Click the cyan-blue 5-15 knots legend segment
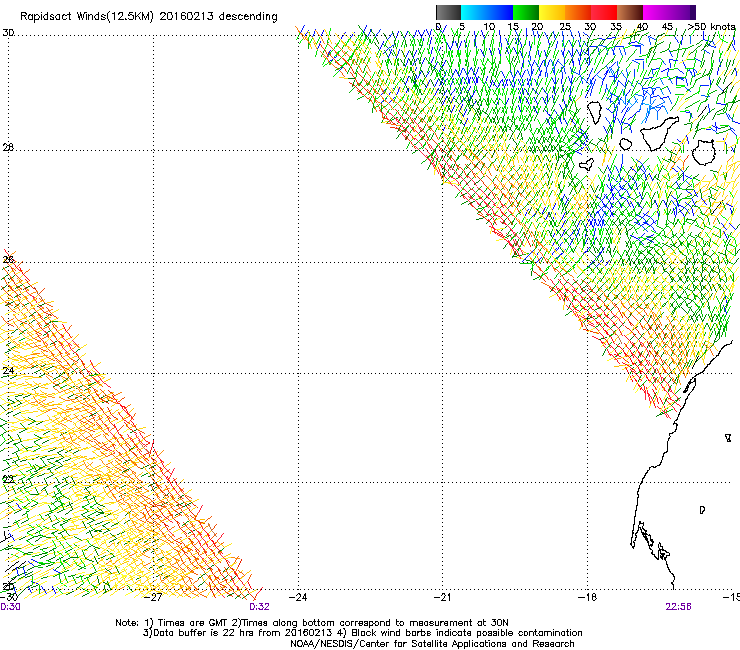Viewport: 740px width, 650px height. pos(487,12)
